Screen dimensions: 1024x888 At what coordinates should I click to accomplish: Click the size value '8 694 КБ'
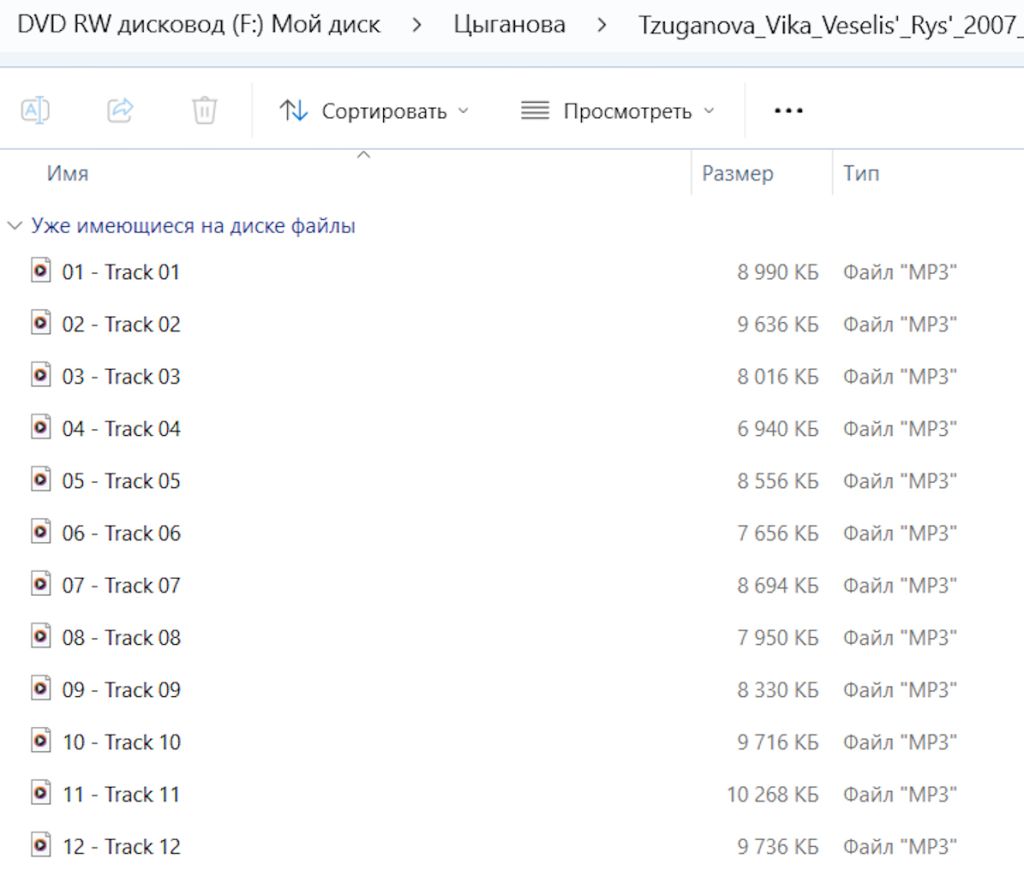click(x=778, y=585)
